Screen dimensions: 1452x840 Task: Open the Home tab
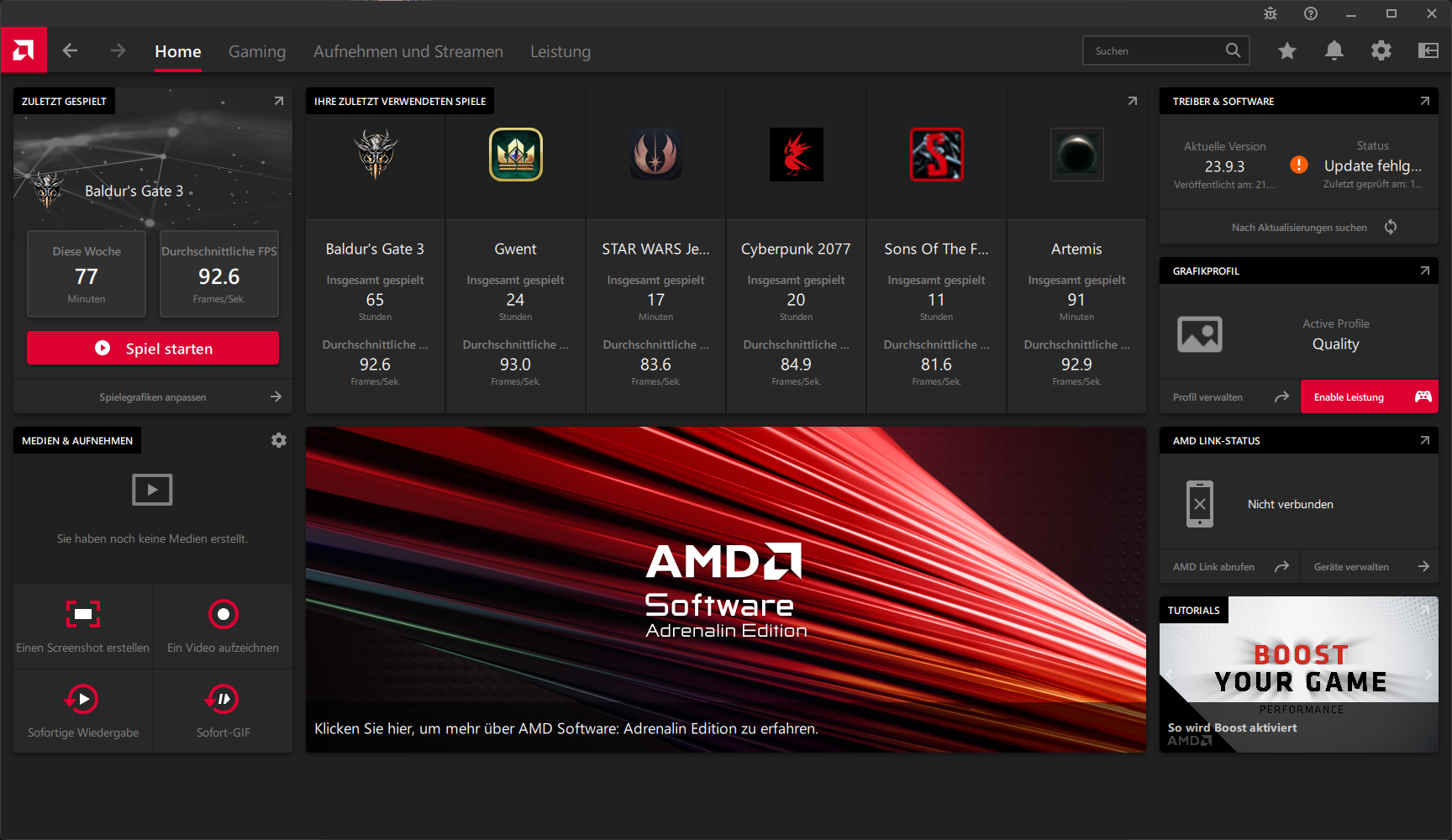[x=178, y=51]
